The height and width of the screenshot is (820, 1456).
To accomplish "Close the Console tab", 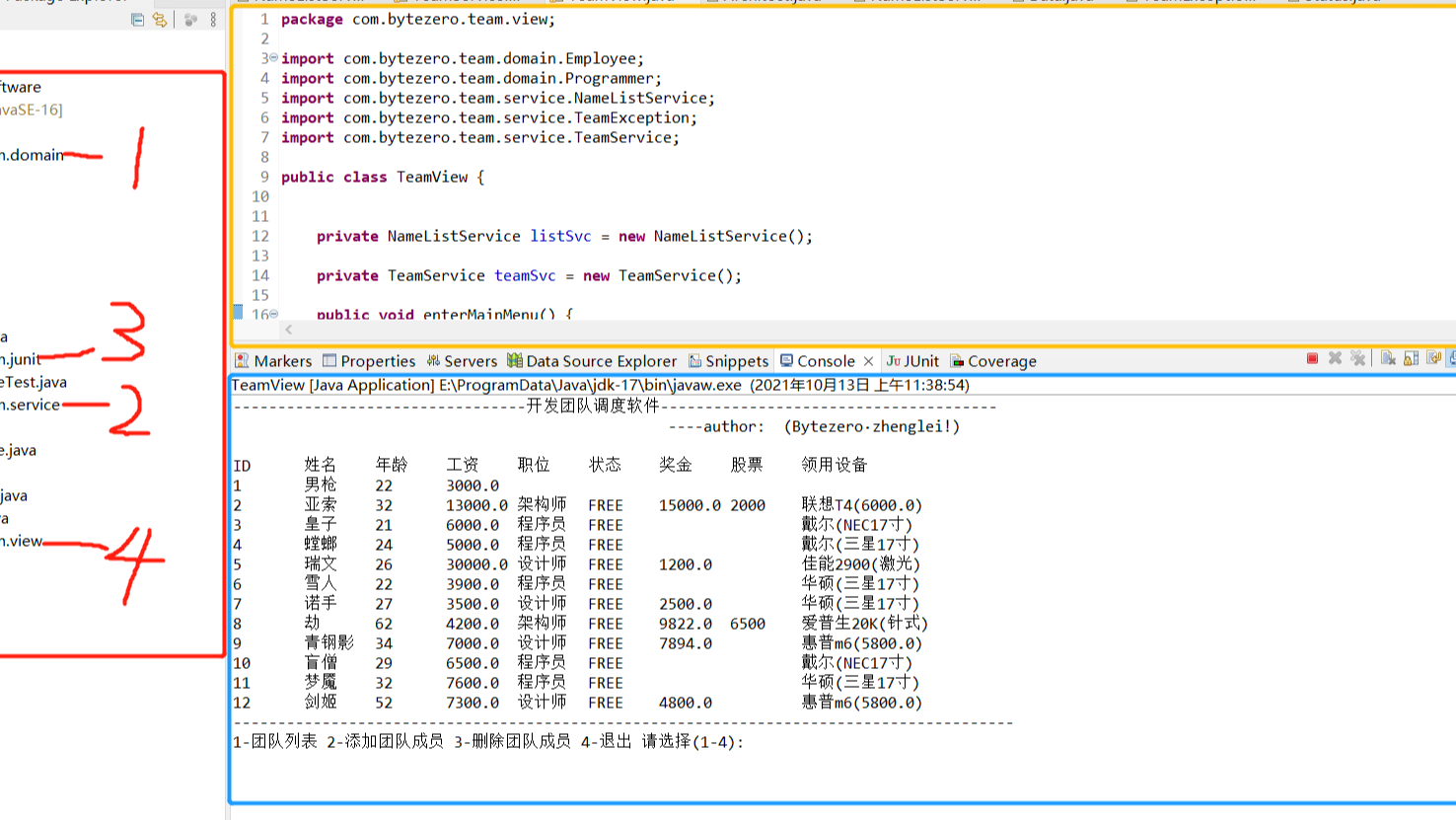I will click(868, 361).
